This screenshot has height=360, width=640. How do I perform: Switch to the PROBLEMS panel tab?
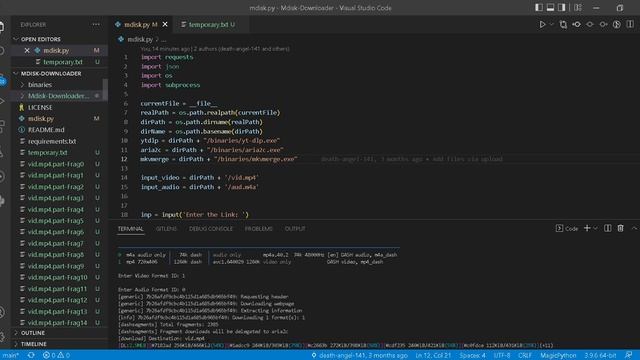[x=258, y=229]
